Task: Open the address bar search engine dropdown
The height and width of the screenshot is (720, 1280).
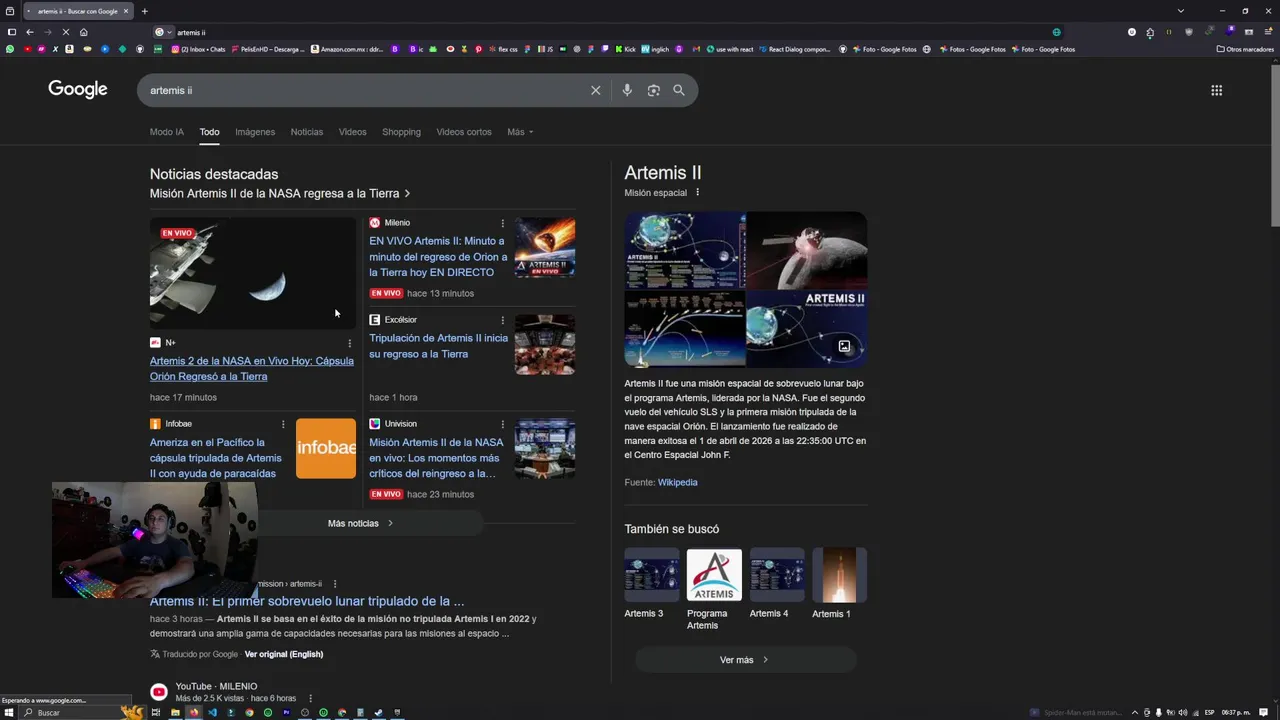Action: 164,32
